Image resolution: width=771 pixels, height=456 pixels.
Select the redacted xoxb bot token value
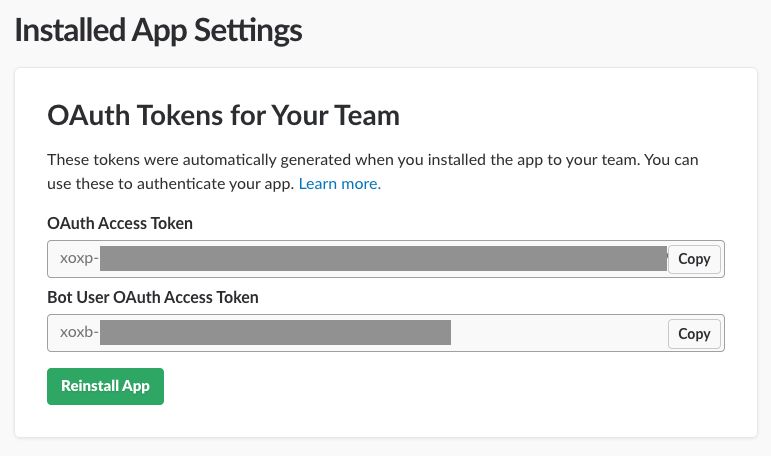[x=275, y=334]
